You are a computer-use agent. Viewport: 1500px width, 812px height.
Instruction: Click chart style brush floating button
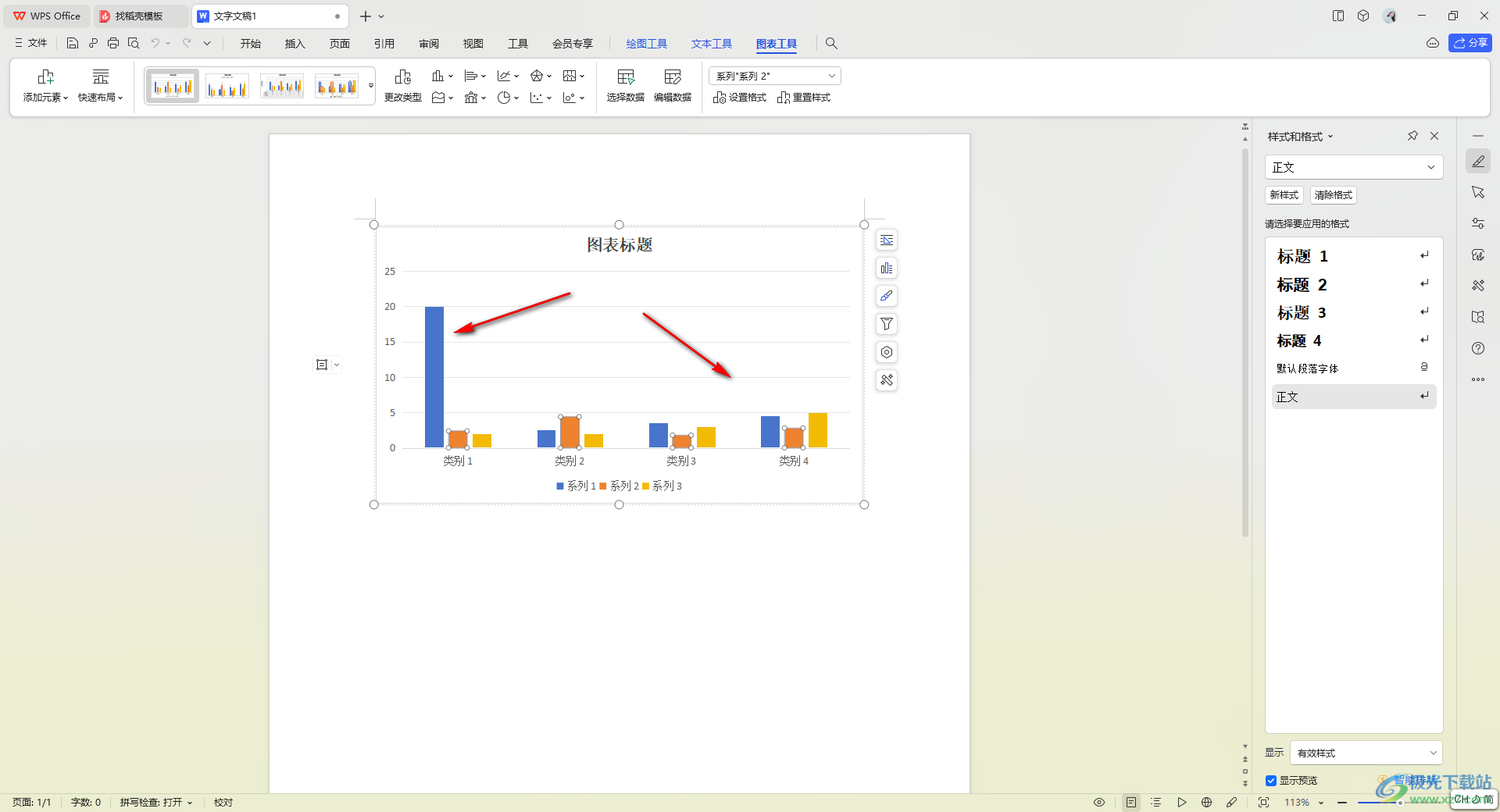[887, 296]
